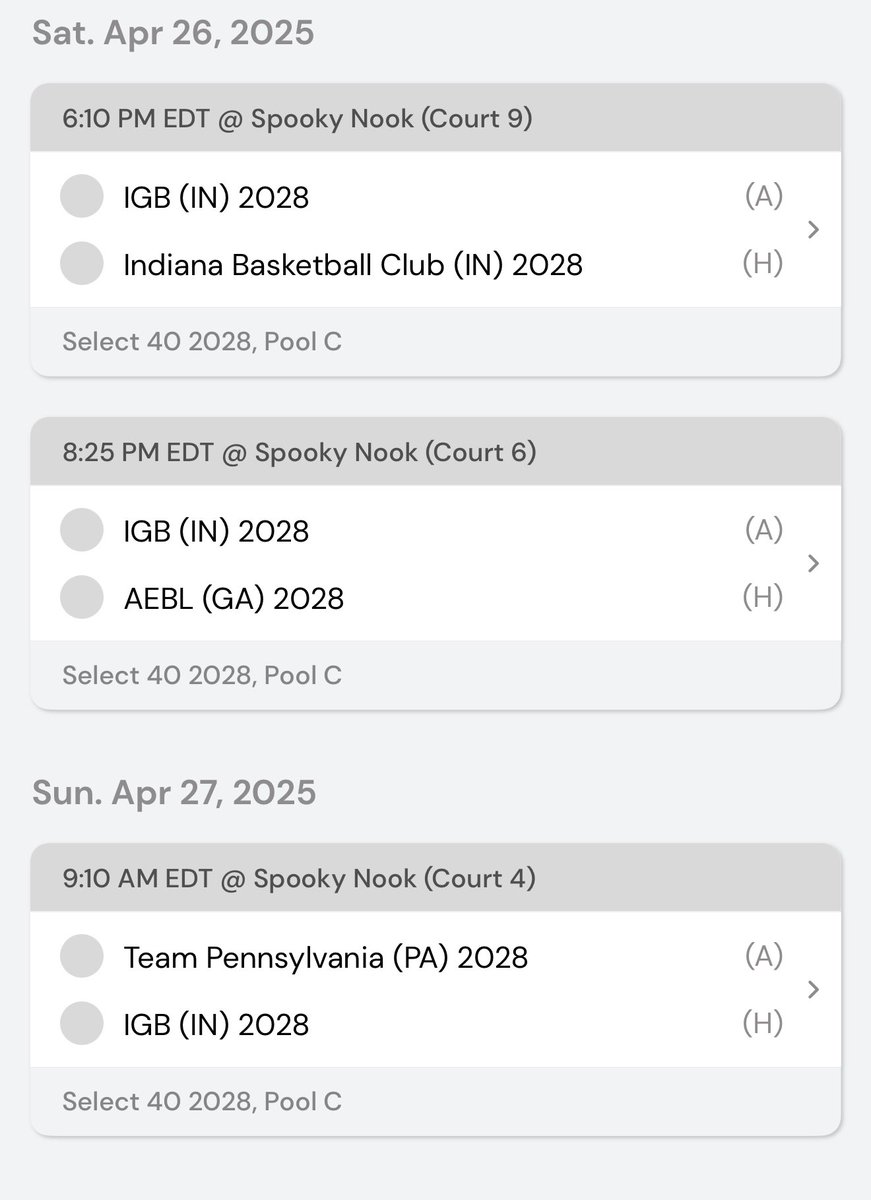871x1200 pixels.
Task: Open Indiana Basketball Club (IN) 2028 team
Action: coord(353,265)
